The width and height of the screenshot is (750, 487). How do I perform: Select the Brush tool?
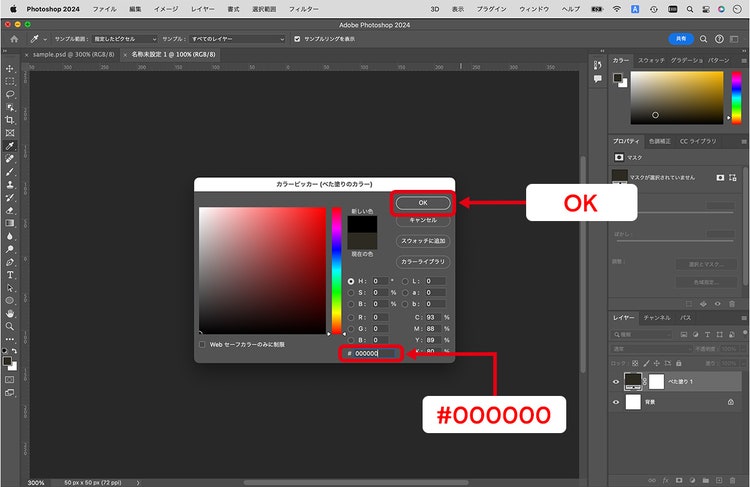tap(10, 172)
